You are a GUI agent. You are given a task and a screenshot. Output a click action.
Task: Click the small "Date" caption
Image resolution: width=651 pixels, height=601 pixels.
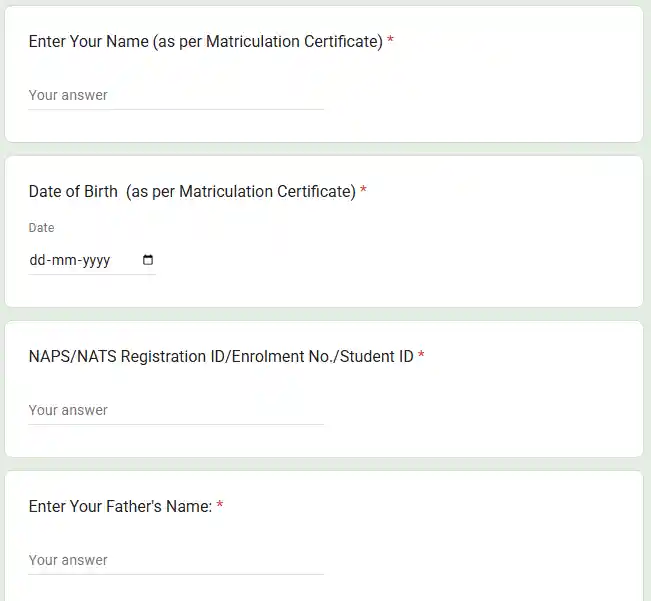[x=42, y=228]
